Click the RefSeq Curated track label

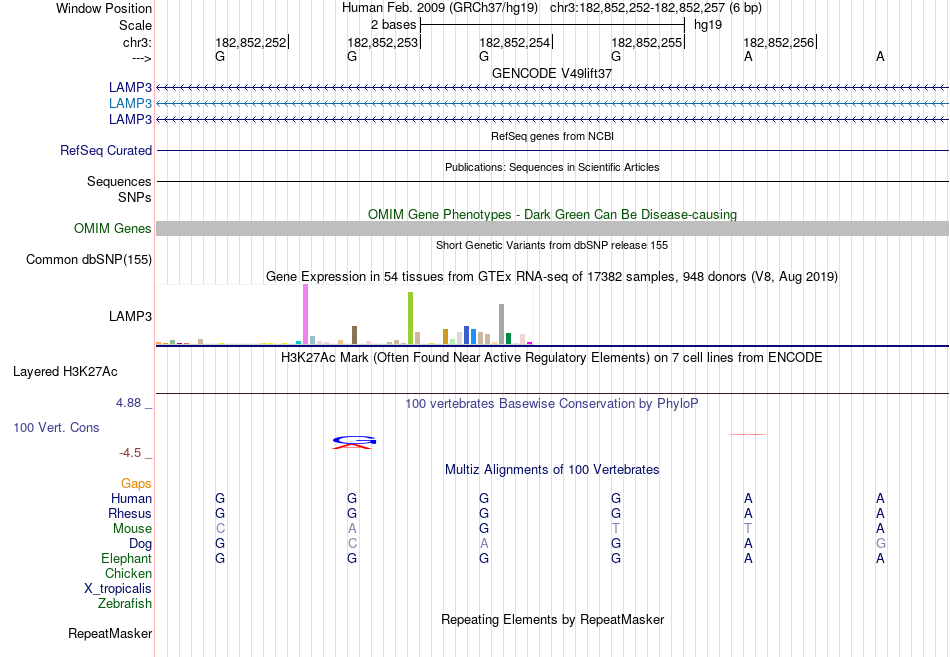106,150
